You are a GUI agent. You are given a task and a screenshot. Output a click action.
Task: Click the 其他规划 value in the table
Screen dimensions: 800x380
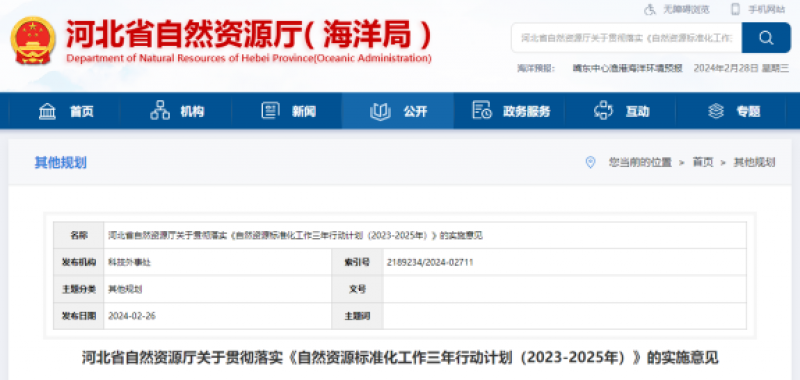click(125, 289)
